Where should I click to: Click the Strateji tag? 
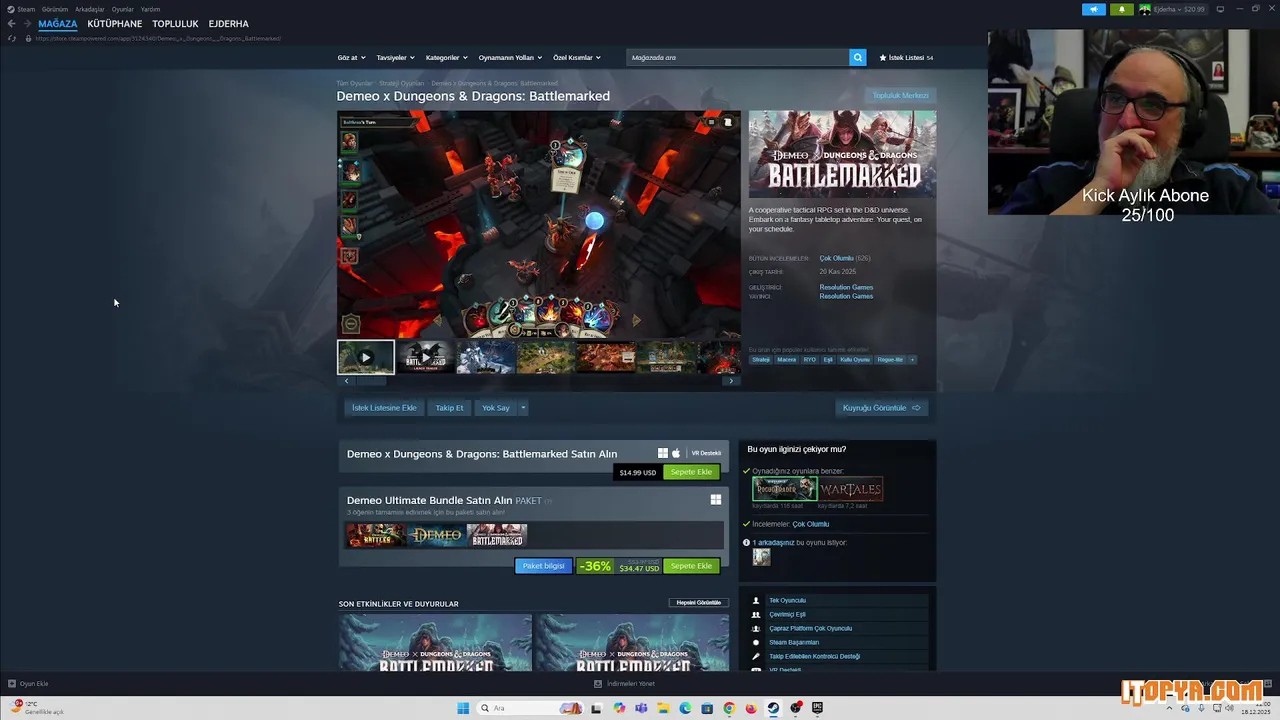[761, 360]
